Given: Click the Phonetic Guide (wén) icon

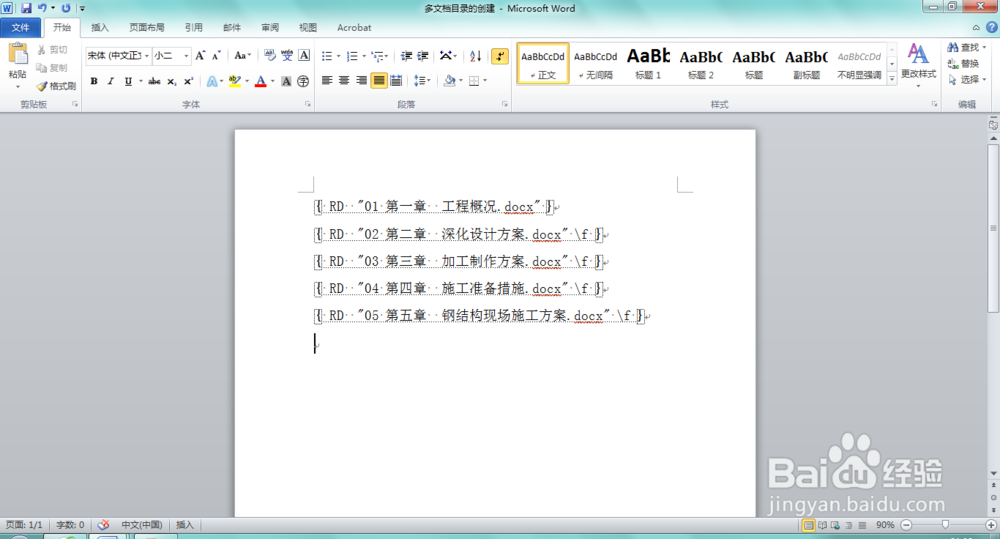Looking at the screenshot, I should pos(287,55).
